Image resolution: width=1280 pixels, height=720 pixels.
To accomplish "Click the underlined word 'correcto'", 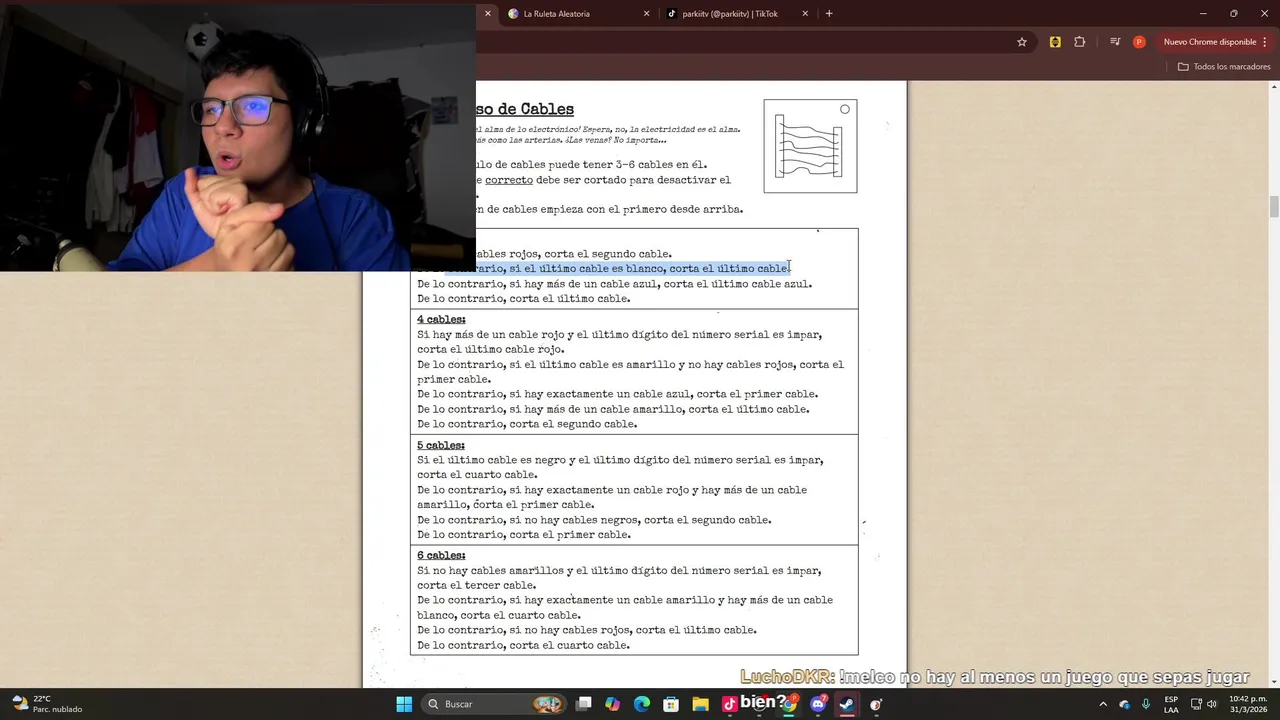I will 509,180.
